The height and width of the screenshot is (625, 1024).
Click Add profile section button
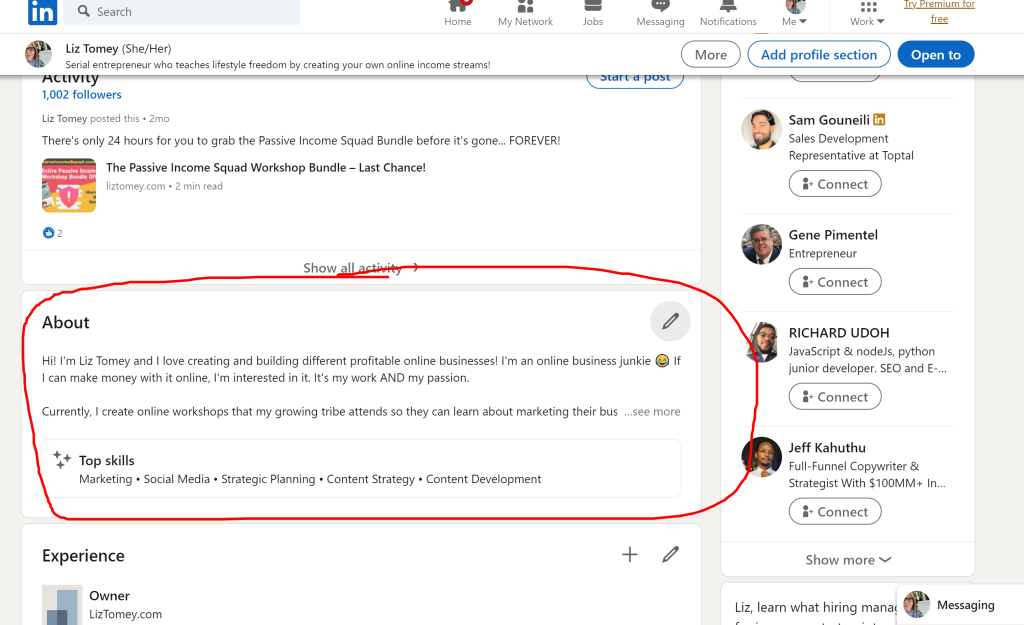click(x=819, y=54)
